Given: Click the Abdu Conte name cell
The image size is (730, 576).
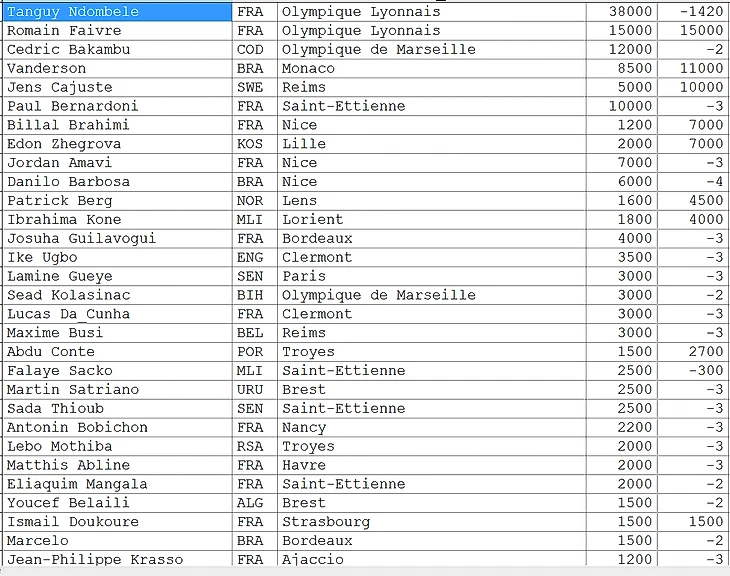Looking at the screenshot, I should click(x=117, y=352).
